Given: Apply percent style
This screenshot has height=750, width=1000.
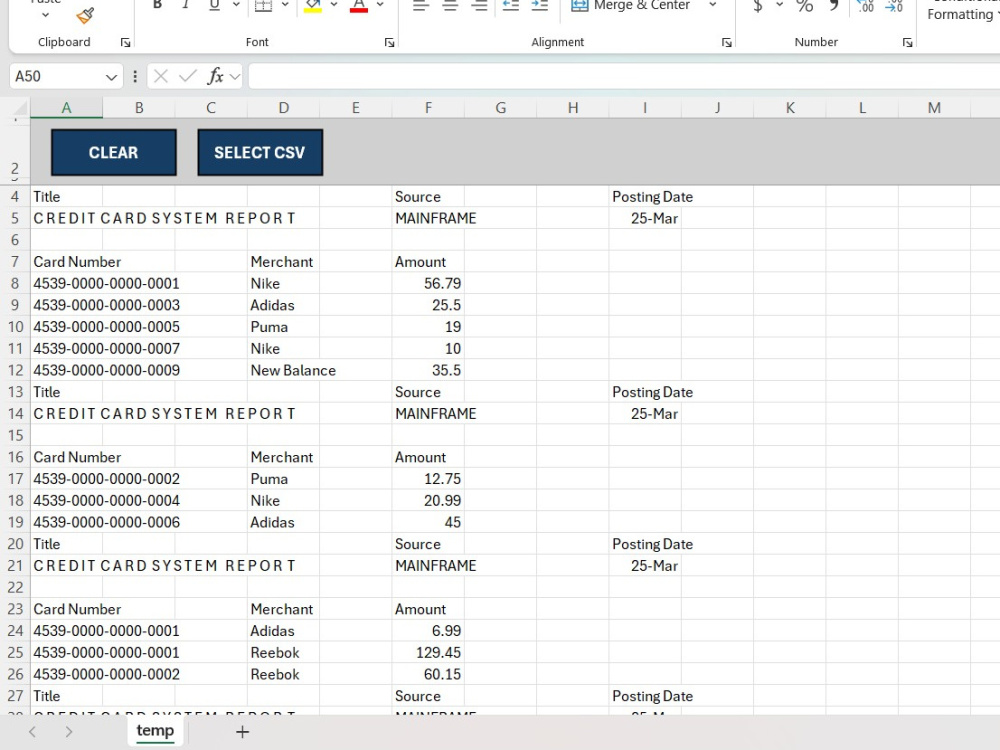Looking at the screenshot, I should (804, 6).
